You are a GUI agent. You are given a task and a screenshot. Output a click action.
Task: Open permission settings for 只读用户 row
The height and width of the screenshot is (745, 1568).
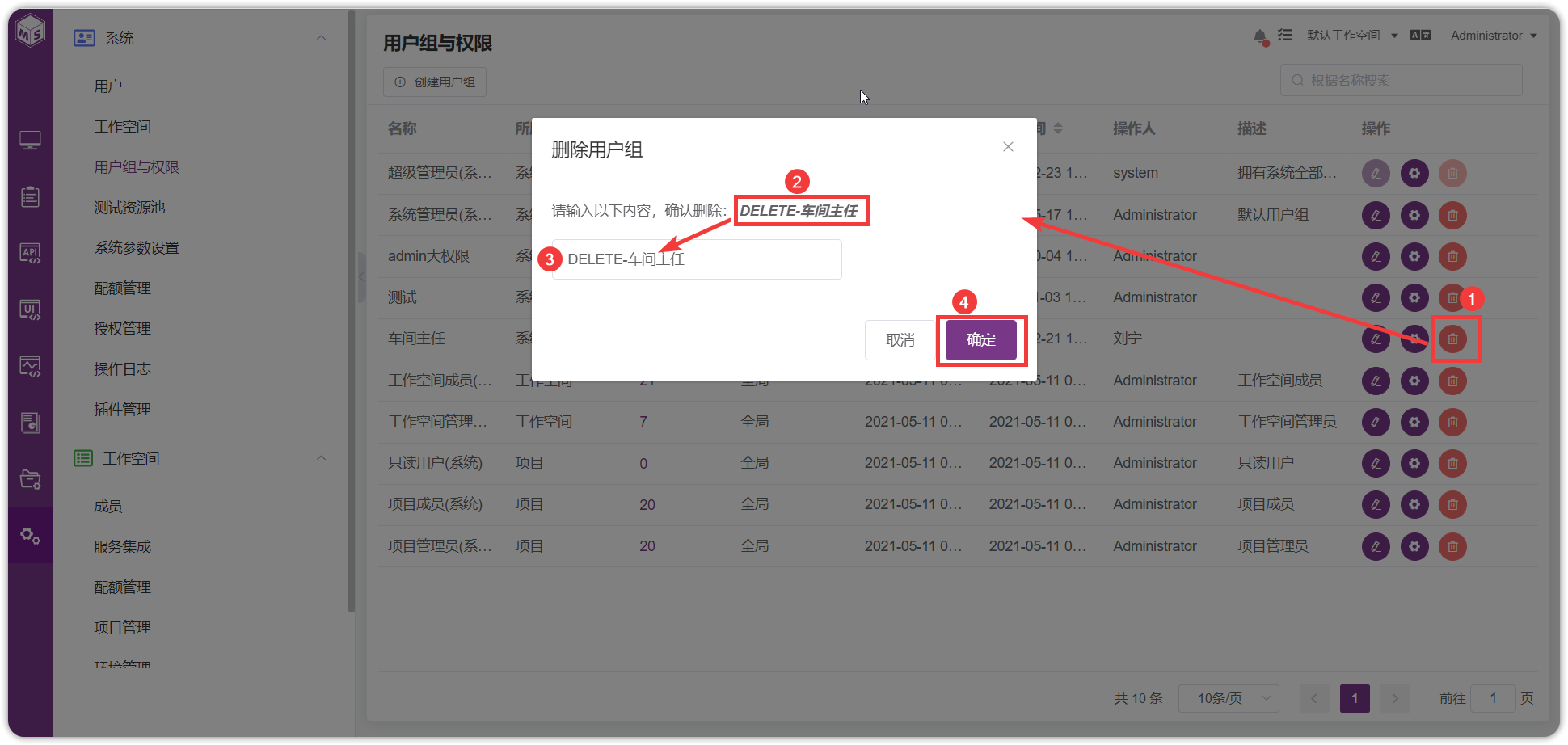(x=1414, y=463)
